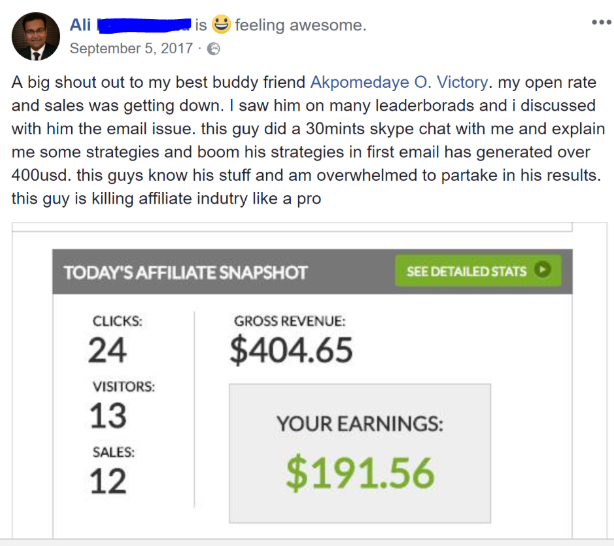This screenshot has width=614, height=546.
Task: Click the feeling awesome status text
Action: tap(300, 25)
